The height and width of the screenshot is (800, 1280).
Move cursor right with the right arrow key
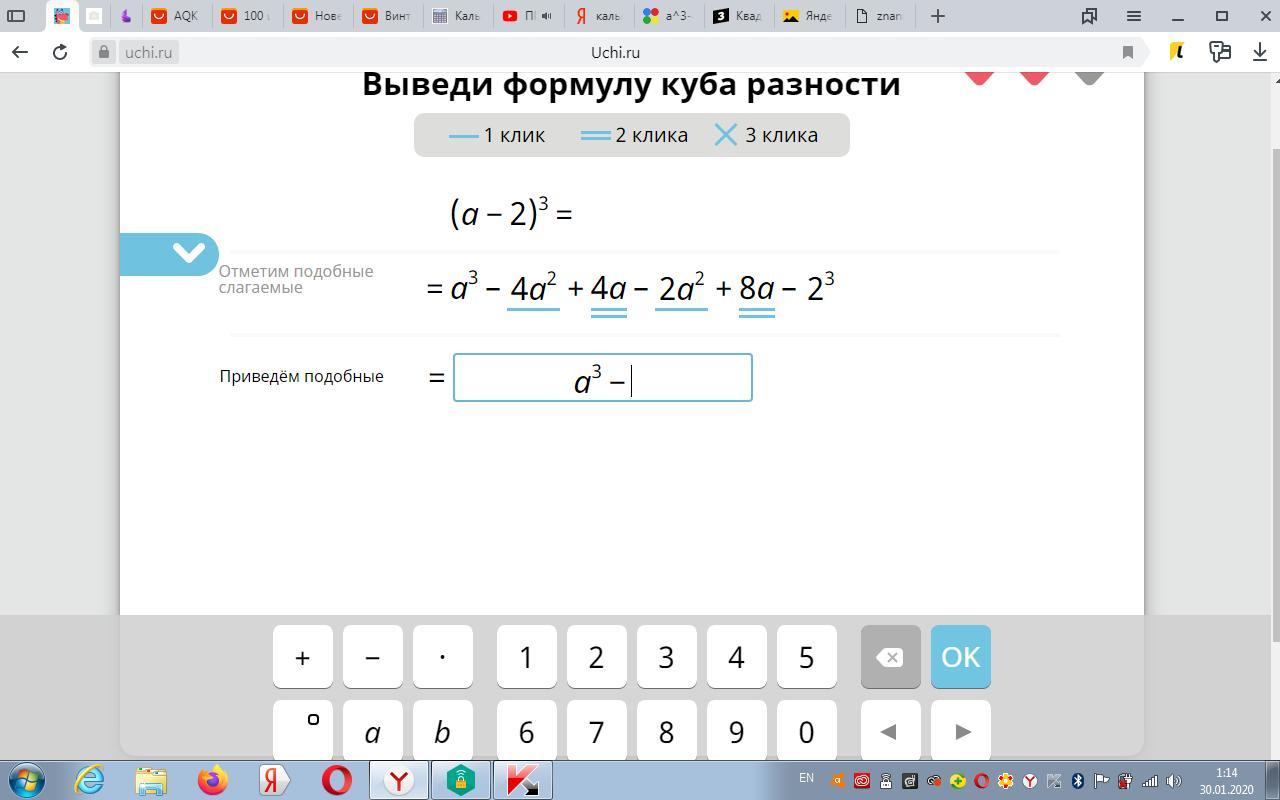(x=962, y=732)
